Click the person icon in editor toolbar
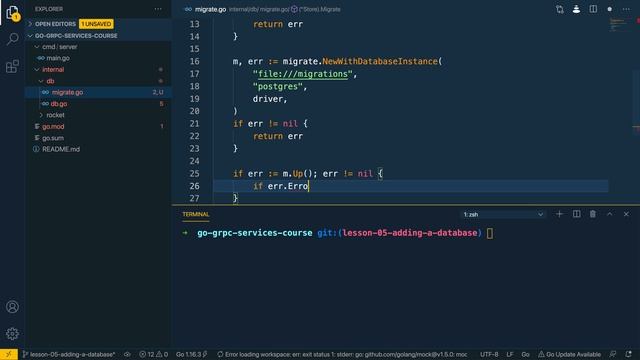 point(576,9)
